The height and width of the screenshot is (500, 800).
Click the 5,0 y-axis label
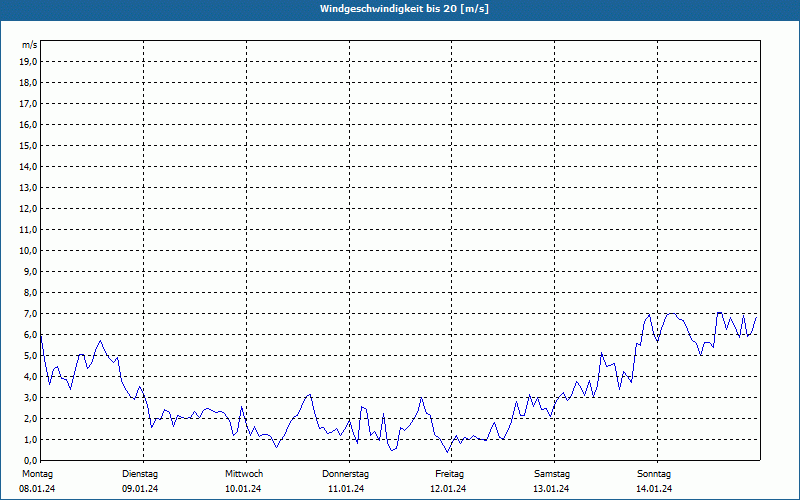[x=30, y=356]
